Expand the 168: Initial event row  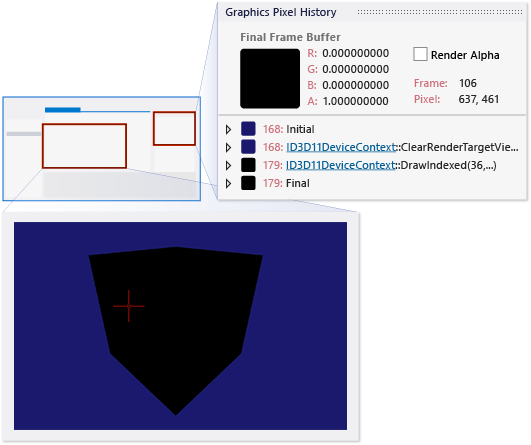click(229, 129)
